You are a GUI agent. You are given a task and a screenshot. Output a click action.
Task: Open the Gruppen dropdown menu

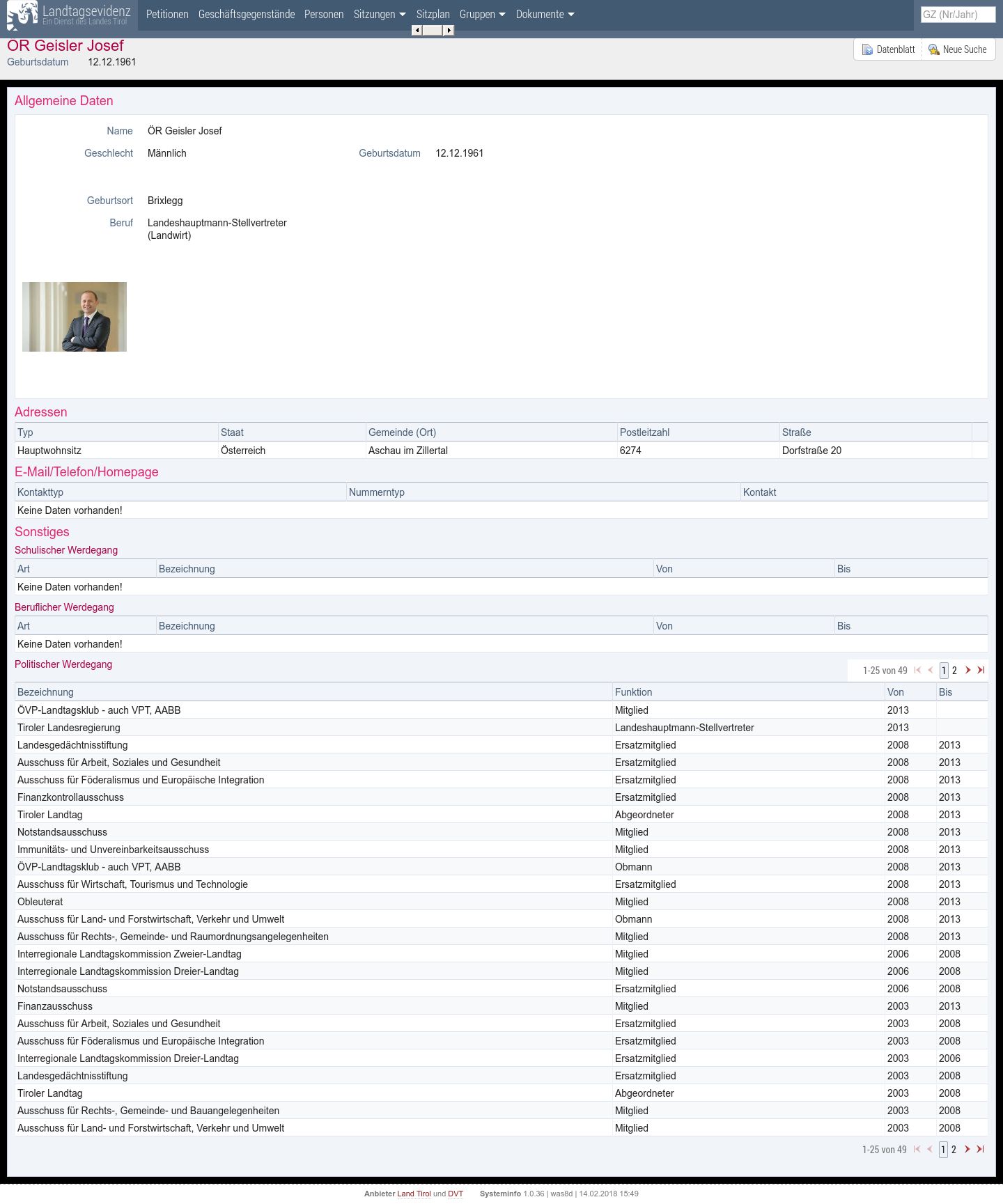tap(483, 14)
